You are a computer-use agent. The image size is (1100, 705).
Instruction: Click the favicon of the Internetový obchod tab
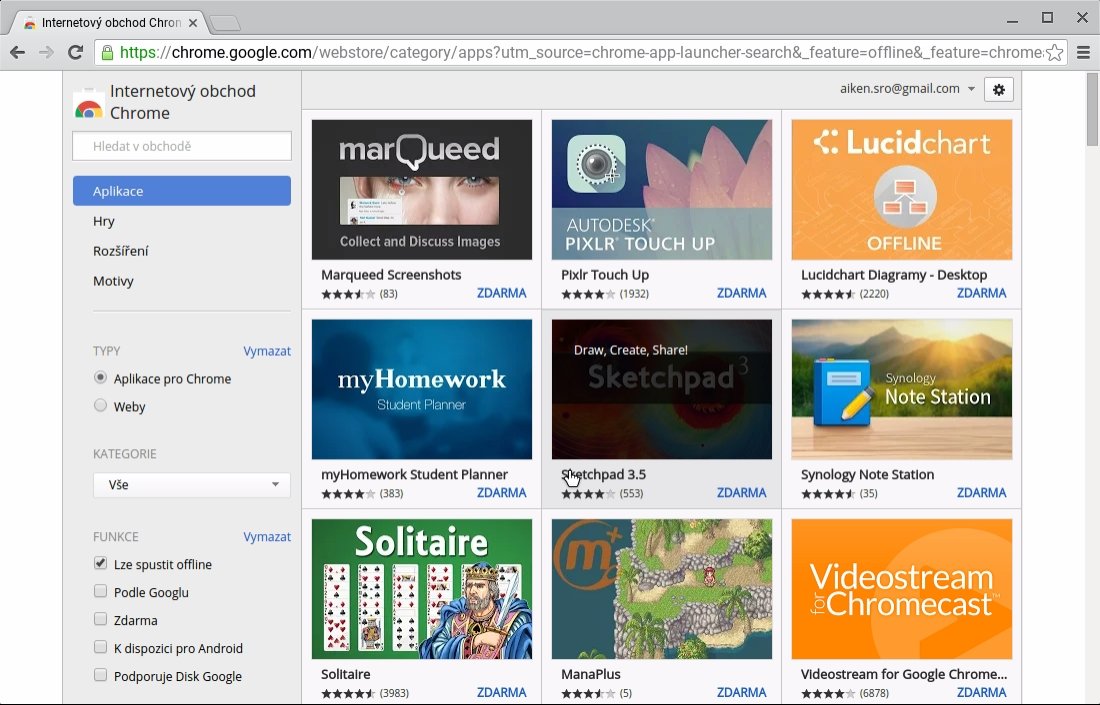tap(29, 23)
